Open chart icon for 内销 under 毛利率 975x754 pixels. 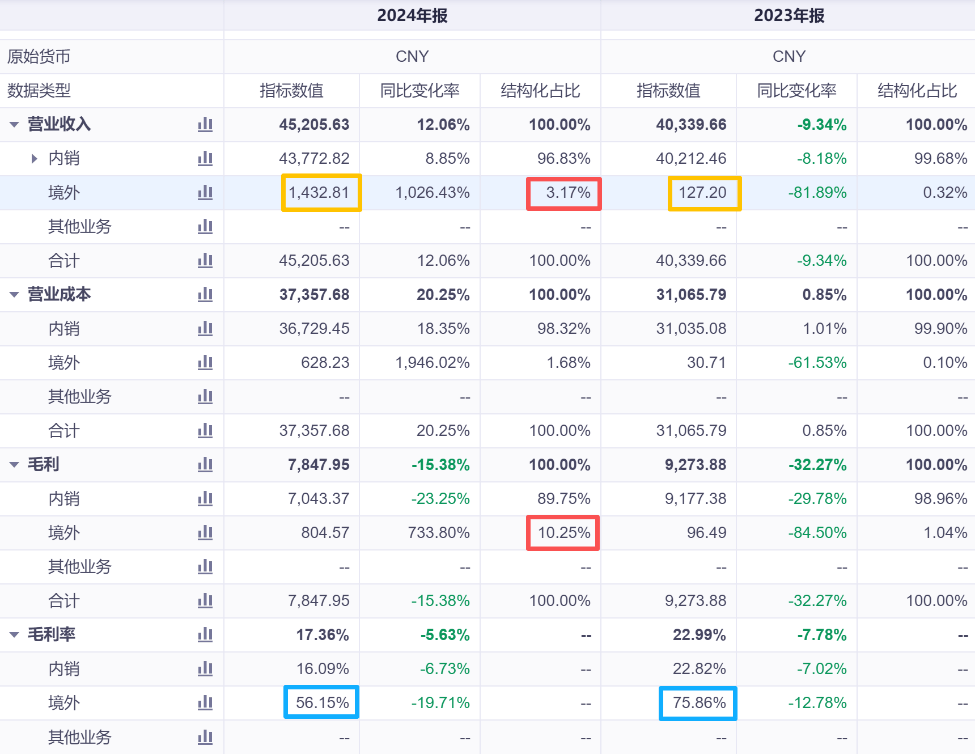[x=205, y=668]
